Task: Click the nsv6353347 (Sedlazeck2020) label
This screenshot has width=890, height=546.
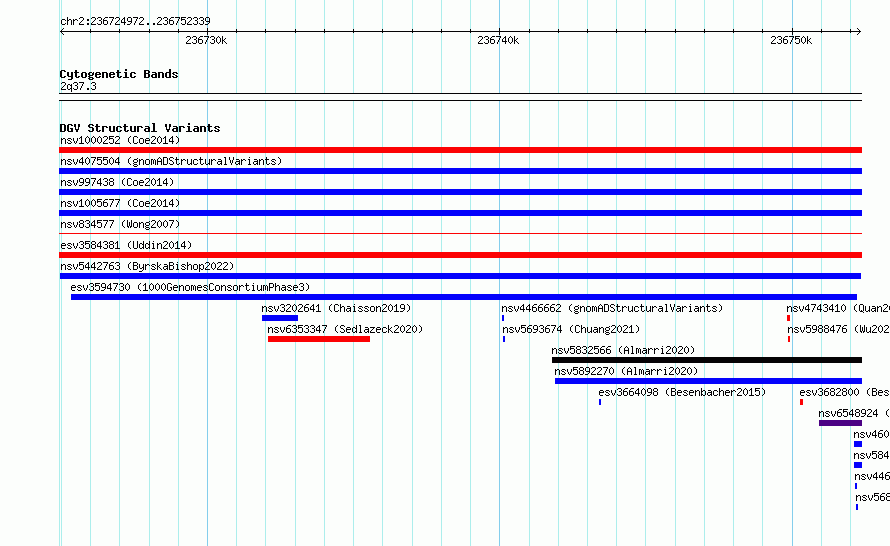Action: pyautogui.click(x=345, y=329)
